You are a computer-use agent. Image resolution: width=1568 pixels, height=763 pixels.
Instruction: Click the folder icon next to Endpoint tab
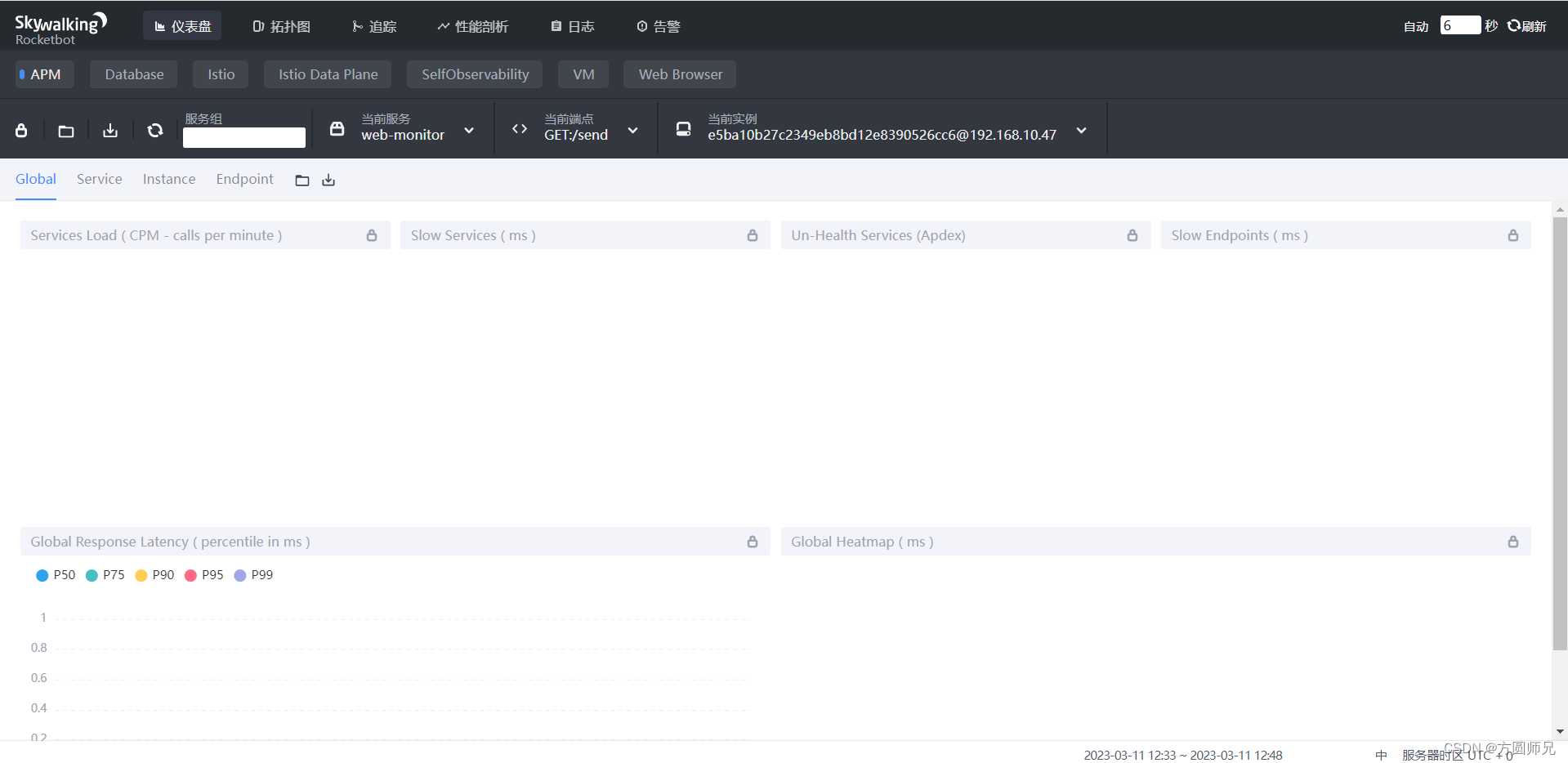tap(302, 181)
